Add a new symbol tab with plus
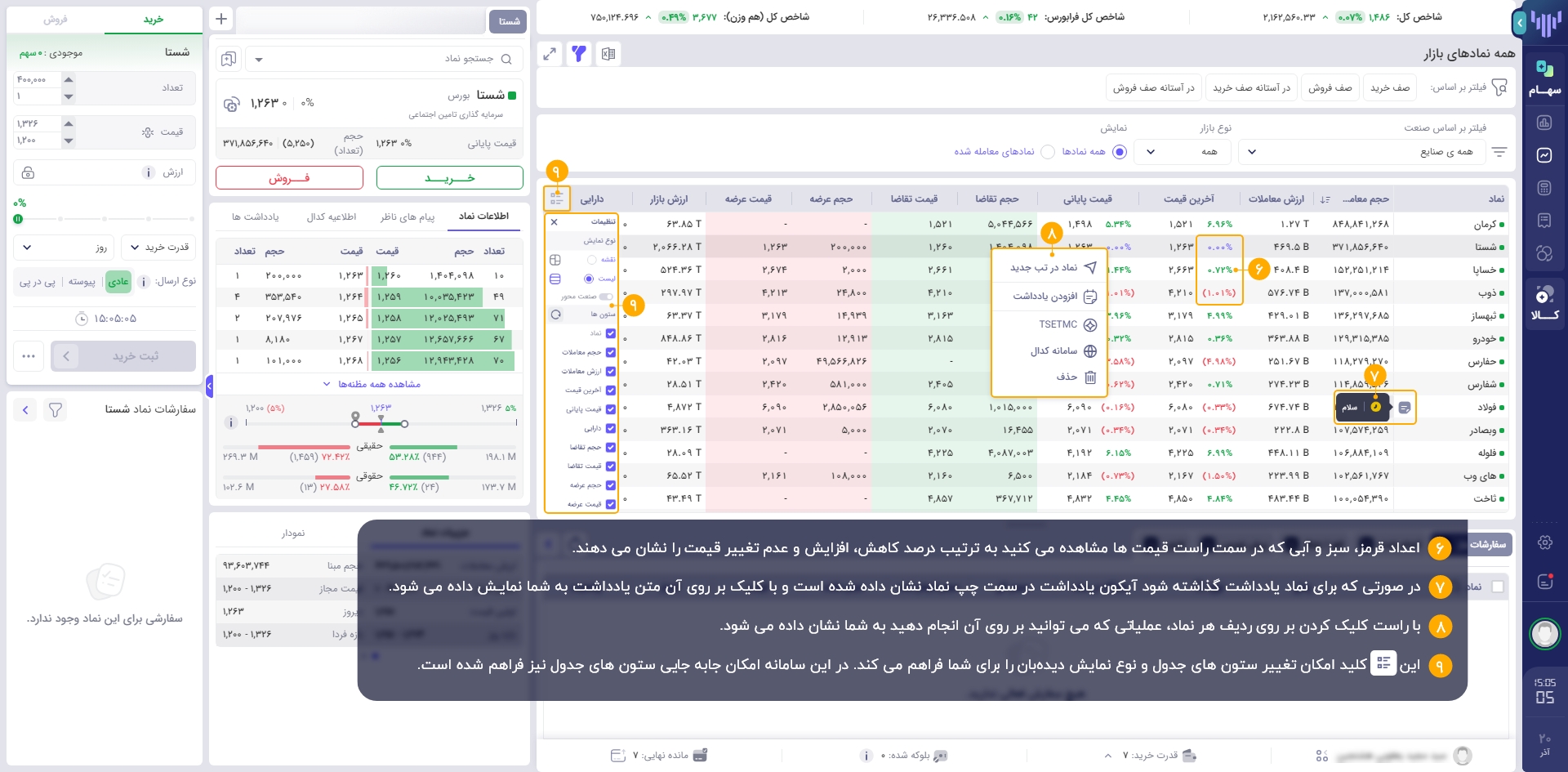The width and height of the screenshot is (1568, 772). click(221, 19)
